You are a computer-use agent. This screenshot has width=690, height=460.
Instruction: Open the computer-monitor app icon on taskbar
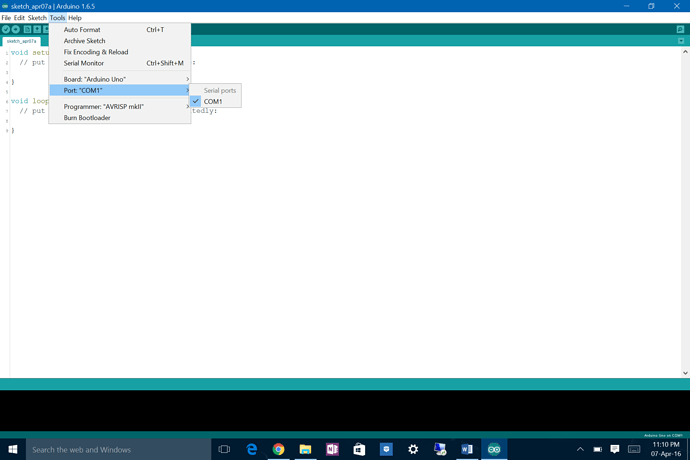[440, 449]
